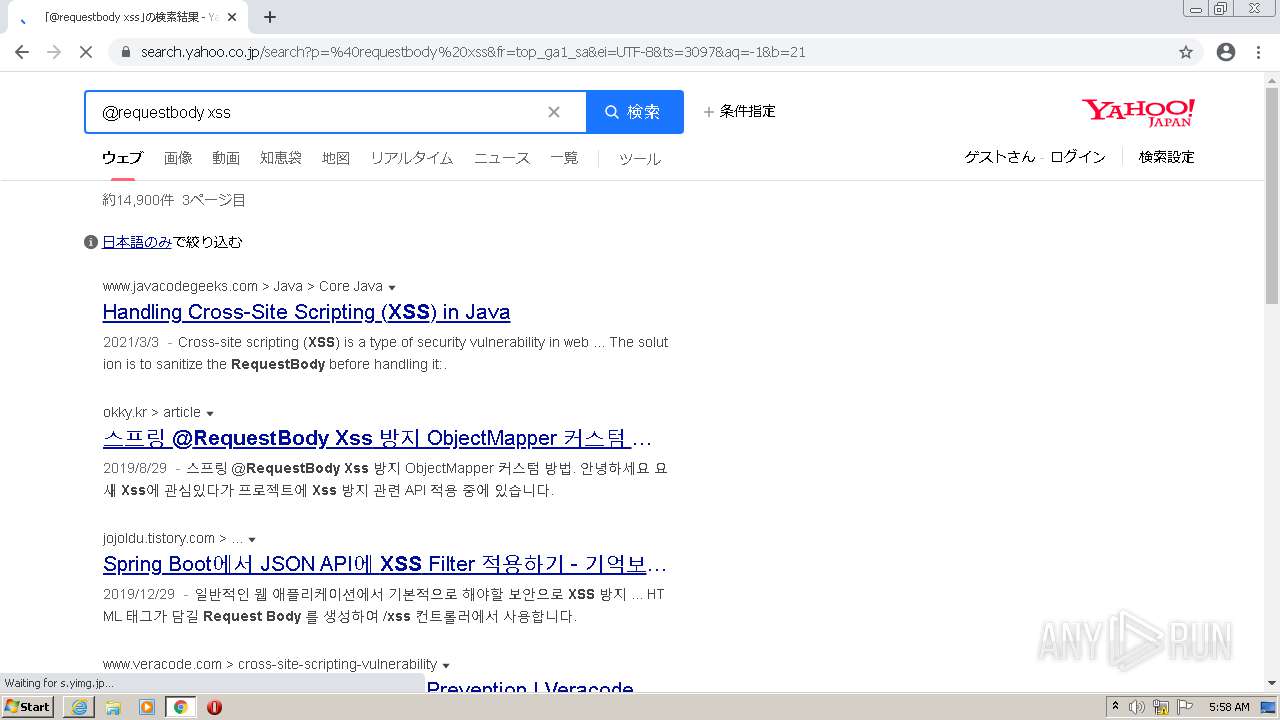Click the ゲストさん guest text
The width and height of the screenshot is (1280, 720).
(x=1000, y=157)
